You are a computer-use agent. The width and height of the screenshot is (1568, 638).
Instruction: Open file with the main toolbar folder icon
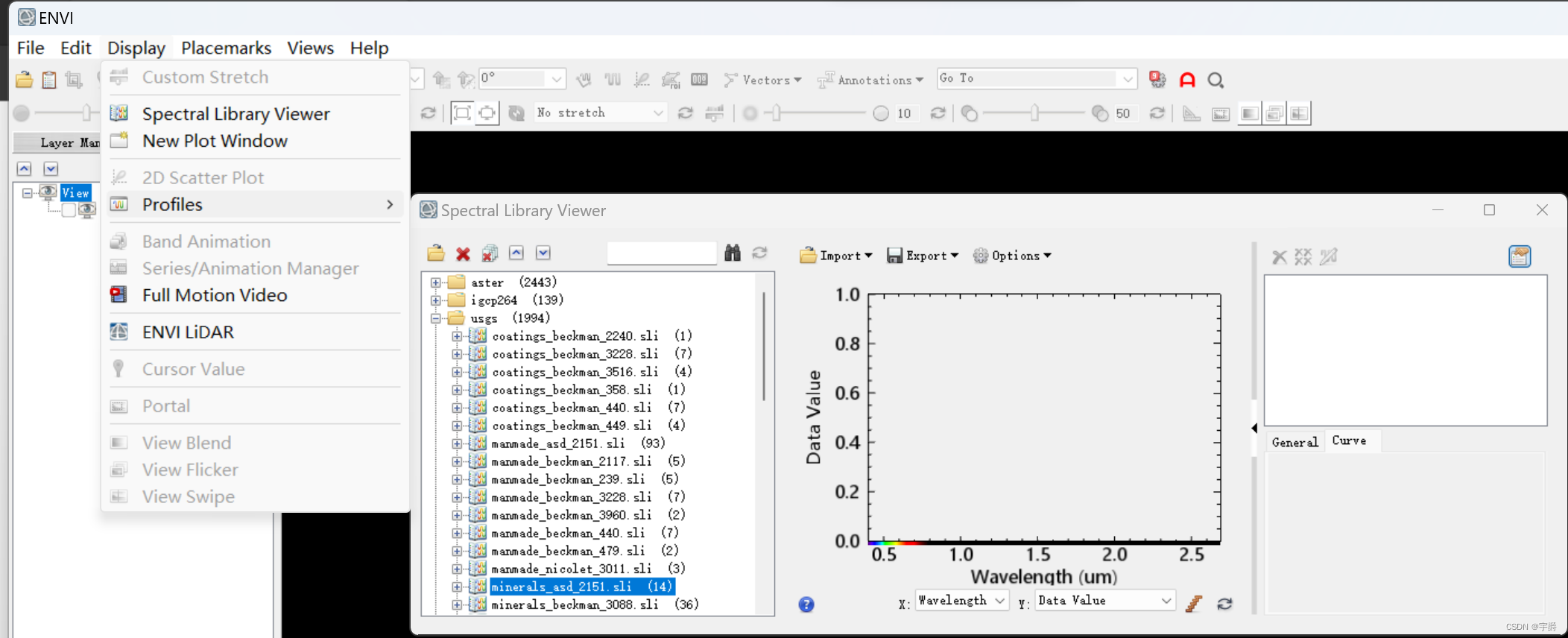pos(24,80)
